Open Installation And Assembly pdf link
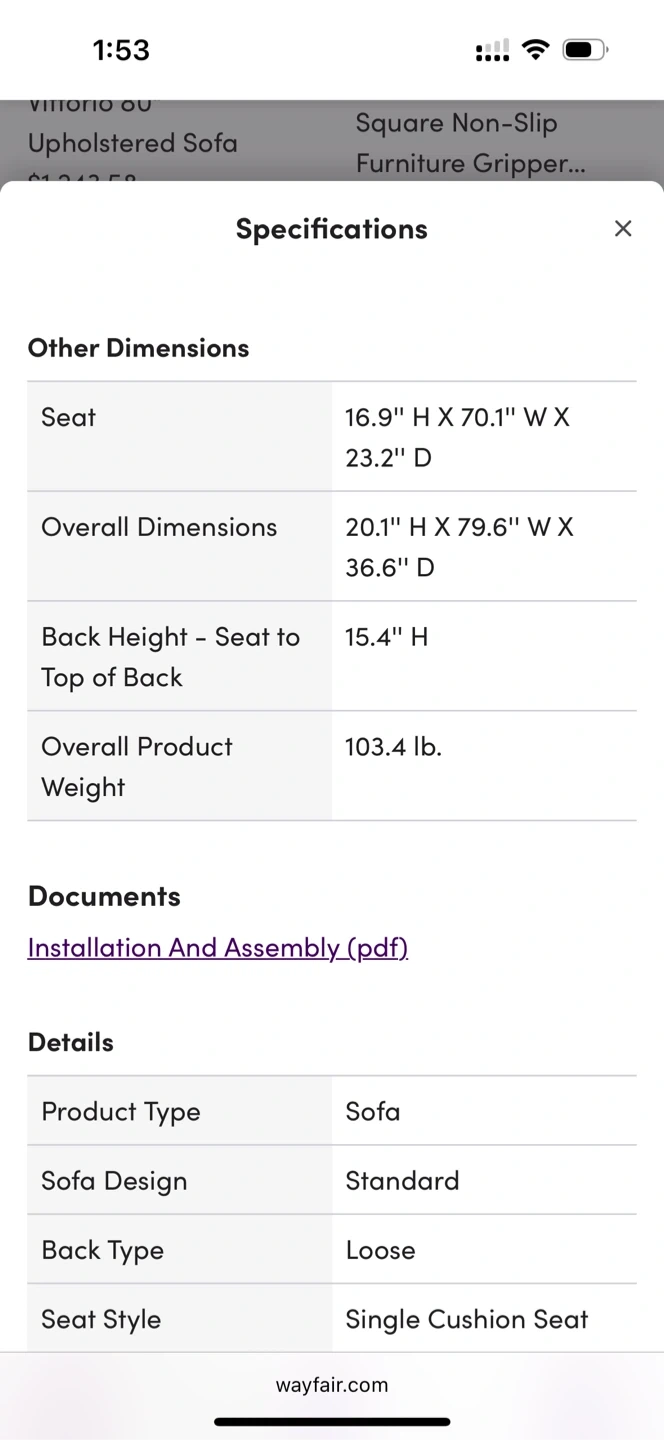Screen dimensions: 664x1440 tap(218, 947)
